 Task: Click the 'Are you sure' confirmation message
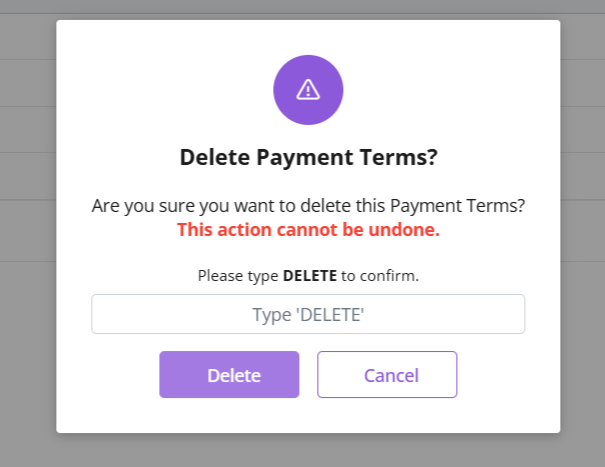308,207
